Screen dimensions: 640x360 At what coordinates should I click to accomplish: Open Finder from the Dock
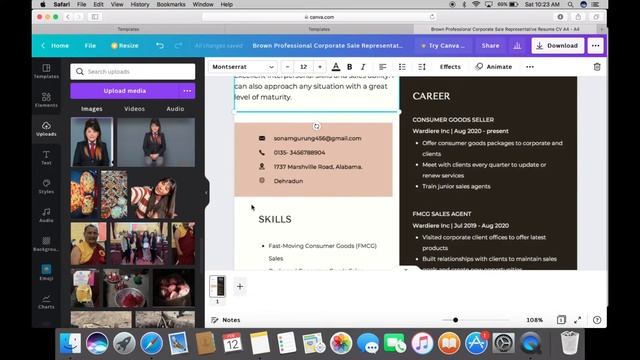pyautogui.click(x=70, y=343)
